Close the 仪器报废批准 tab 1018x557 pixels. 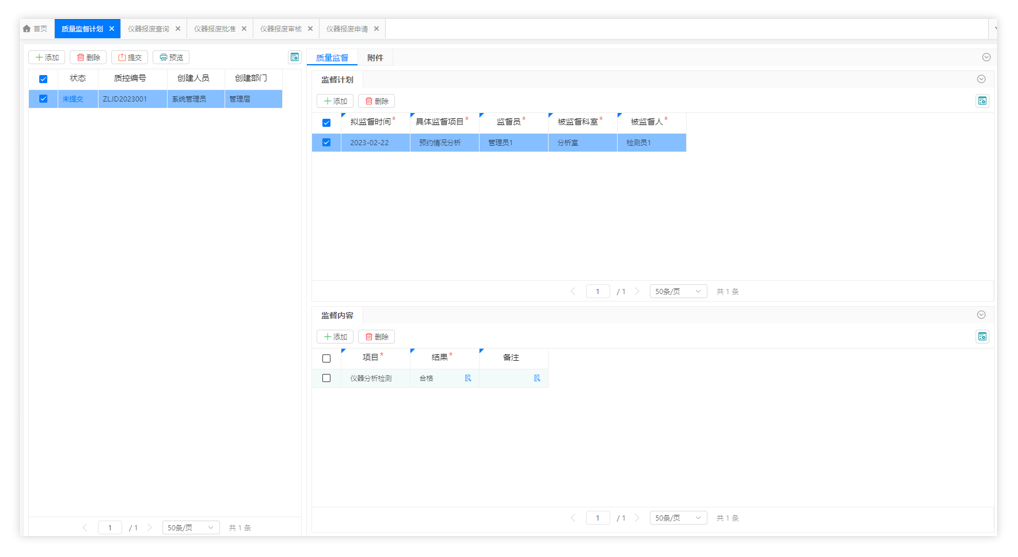244,29
